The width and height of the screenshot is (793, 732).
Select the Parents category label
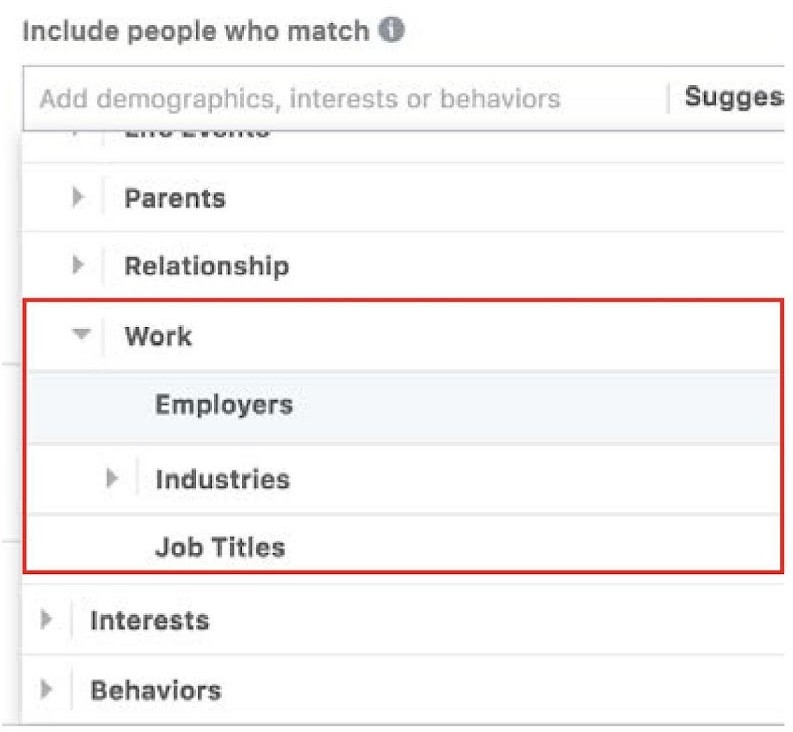tap(175, 198)
